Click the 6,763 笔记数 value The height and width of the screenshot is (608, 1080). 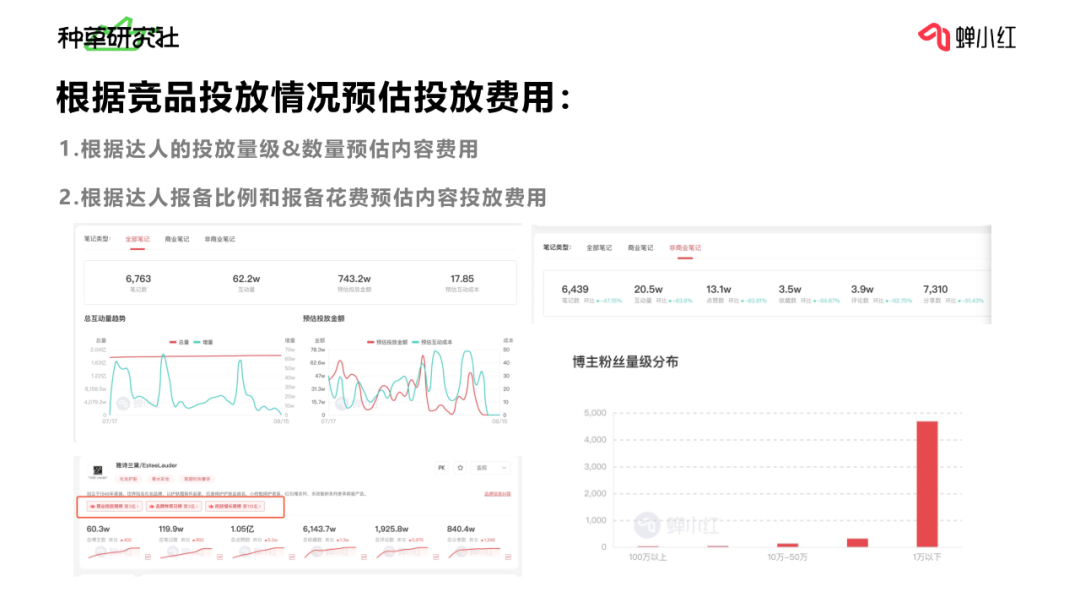click(x=138, y=279)
